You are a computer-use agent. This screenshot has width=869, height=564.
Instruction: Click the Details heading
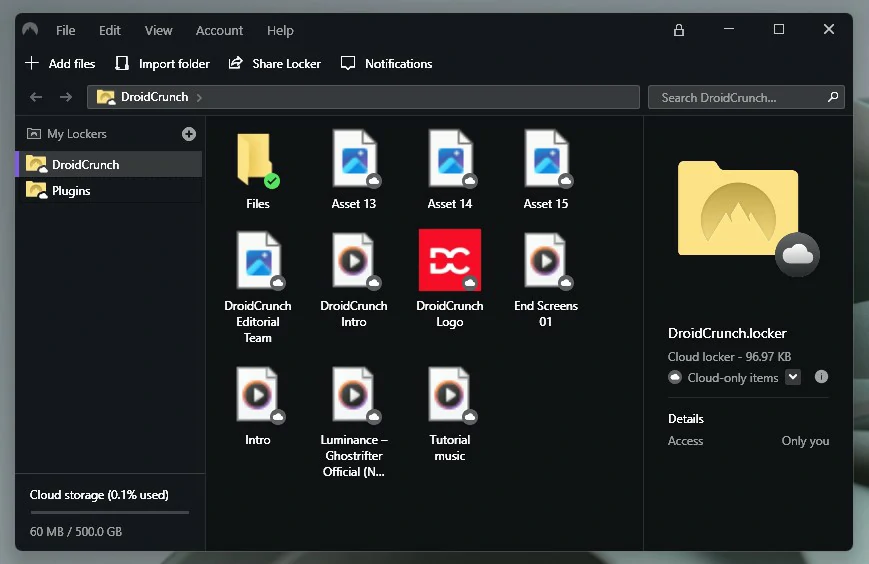[686, 419]
